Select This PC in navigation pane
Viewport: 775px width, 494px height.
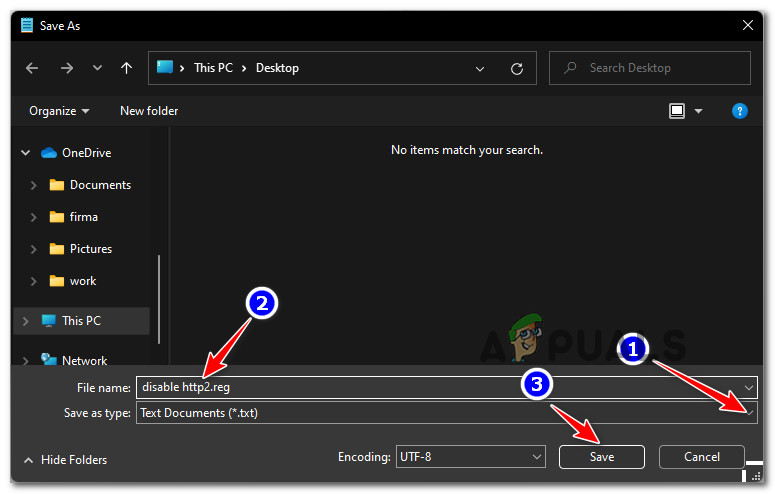click(82, 321)
